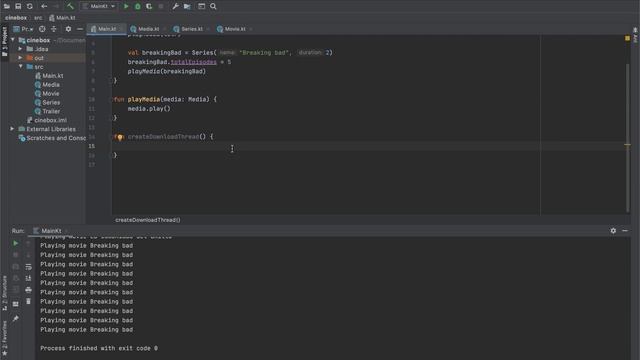The image size is (640, 360).
Task: Open file using the toolbar folder icon
Action: coord(7,6)
